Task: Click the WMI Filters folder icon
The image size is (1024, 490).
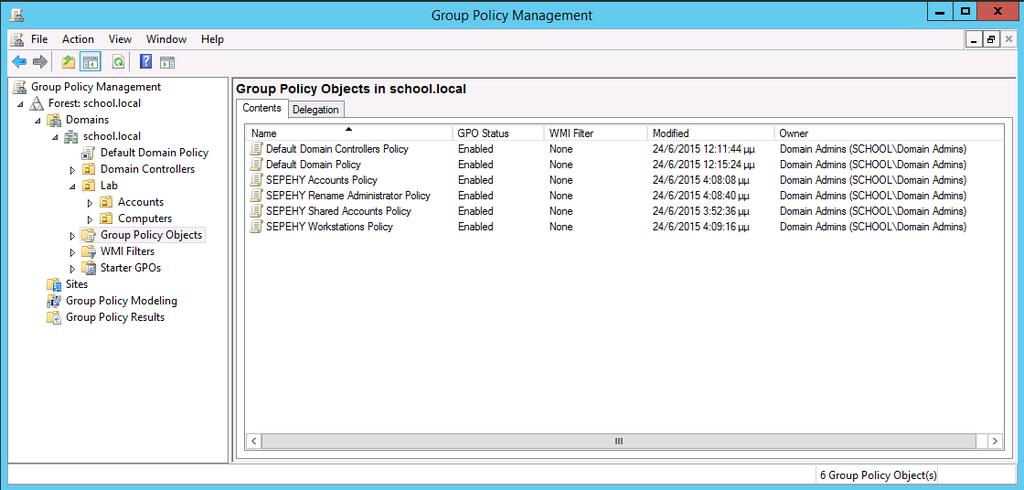Action: pyautogui.click(x=89, y=252)
